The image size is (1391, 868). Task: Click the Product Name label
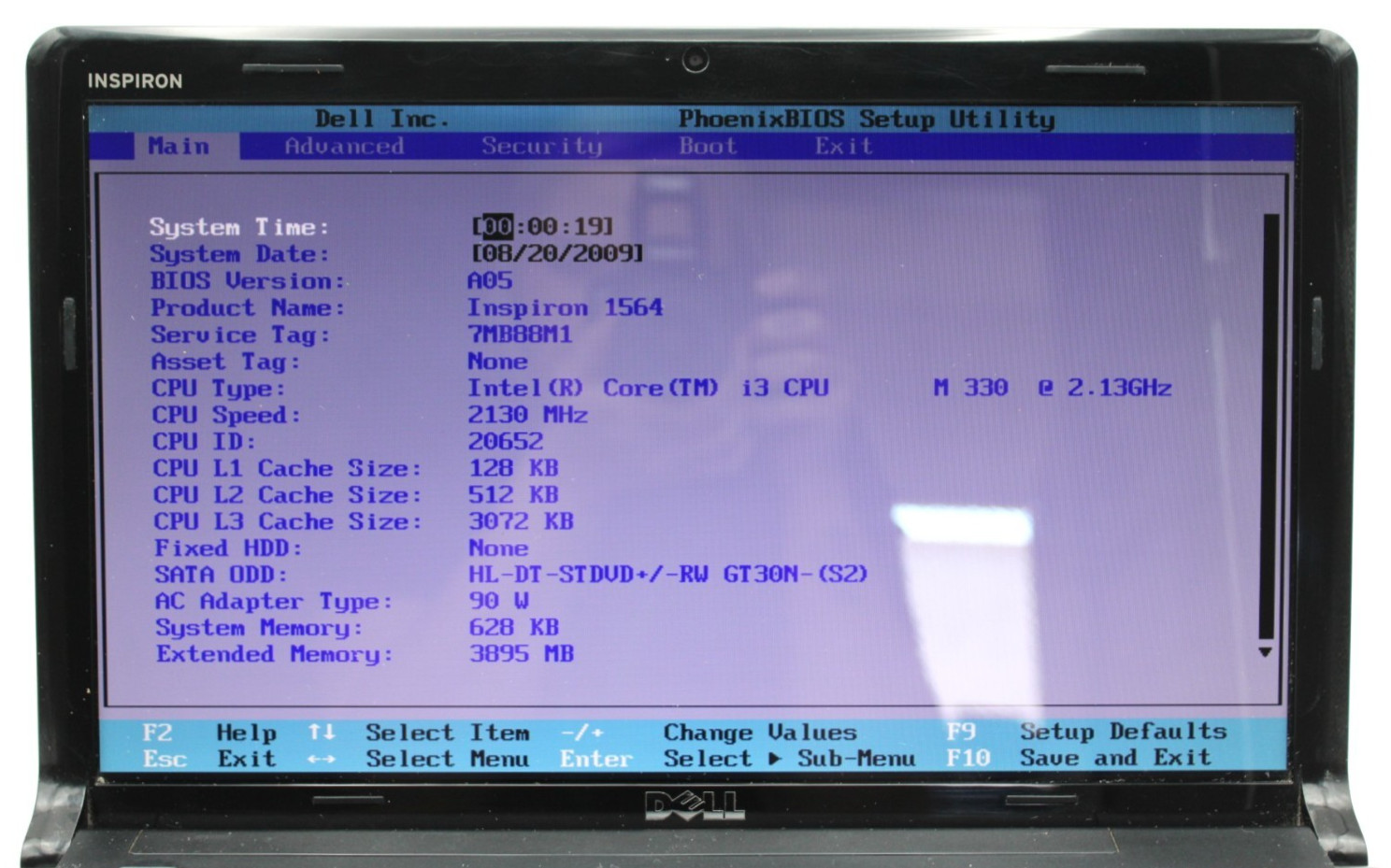click(x=248, y=308)
